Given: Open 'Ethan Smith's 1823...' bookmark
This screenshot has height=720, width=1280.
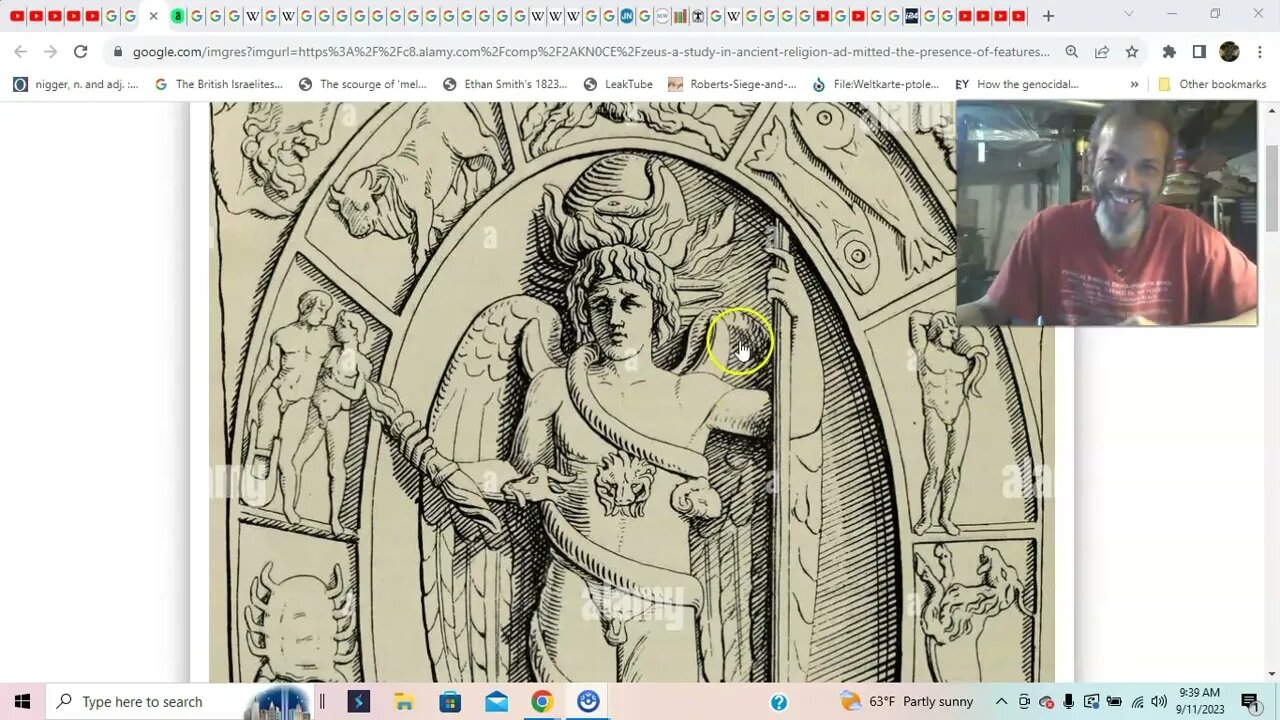Looking at the screenshot, I should click(x=505, y=84).
